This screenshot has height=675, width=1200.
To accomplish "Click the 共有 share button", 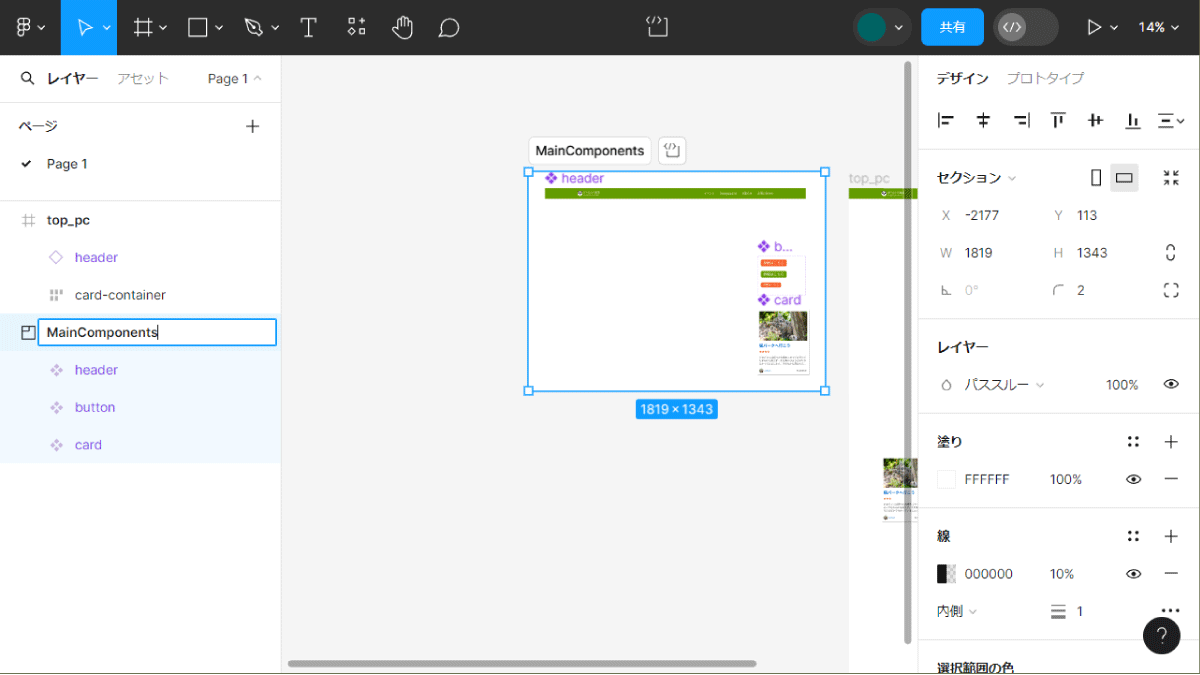I will [952, 27].
